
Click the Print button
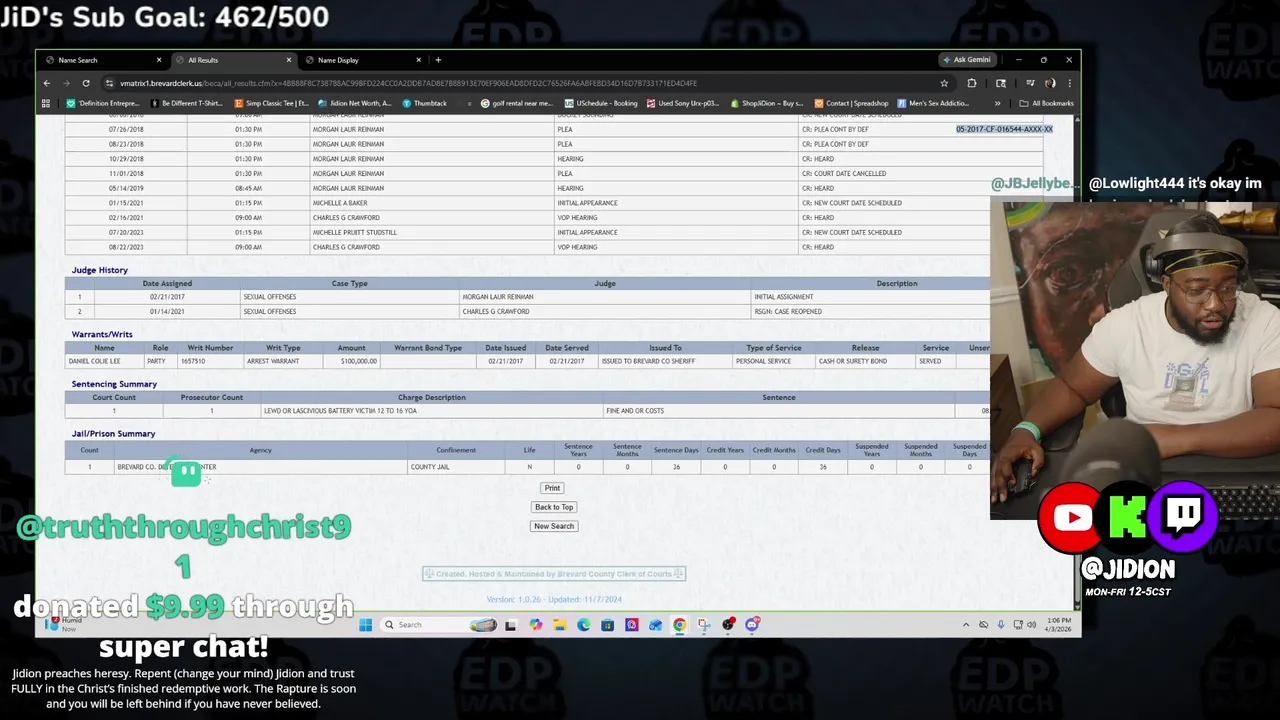(x=552, y=488)
